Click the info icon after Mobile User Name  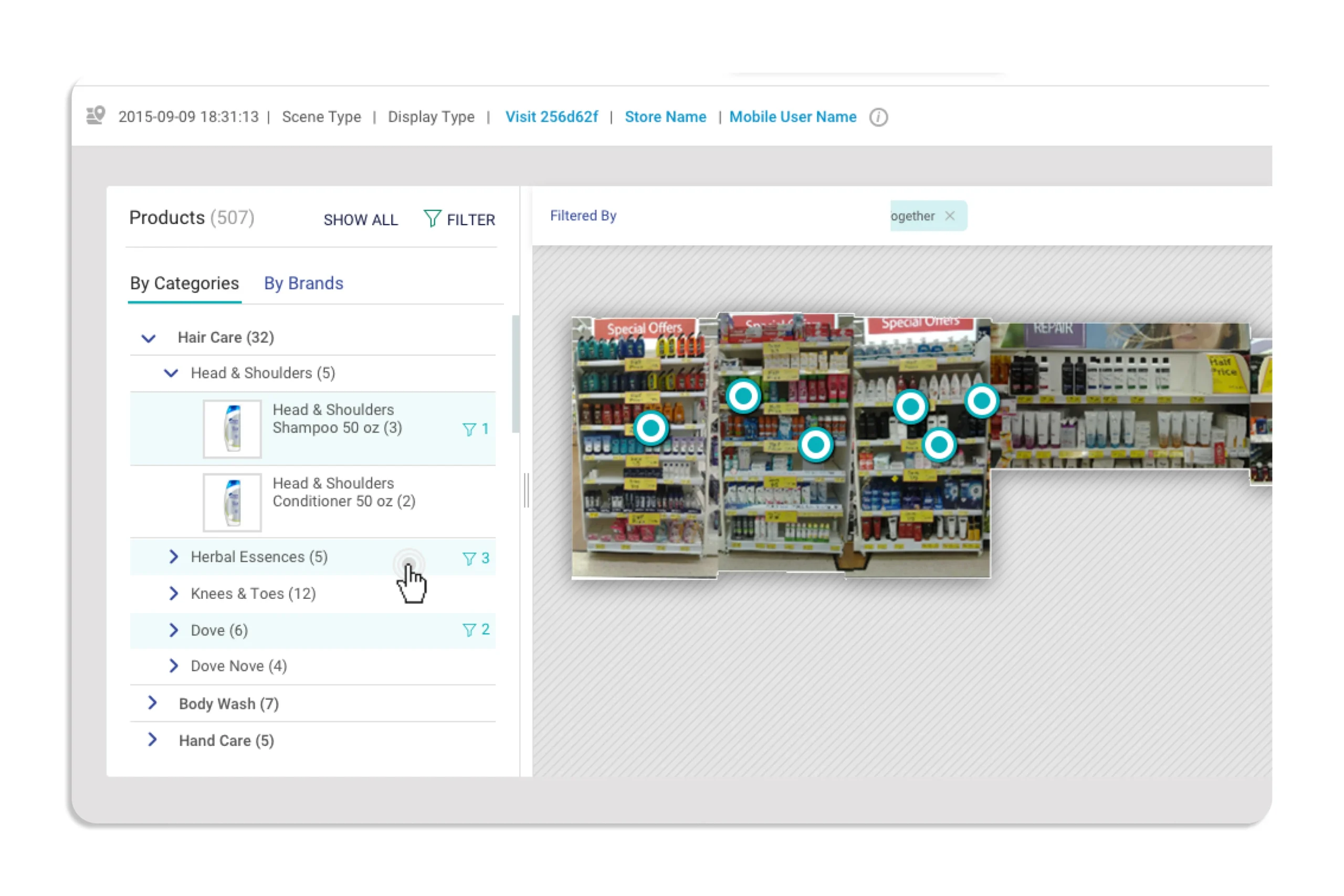point(878,117)
